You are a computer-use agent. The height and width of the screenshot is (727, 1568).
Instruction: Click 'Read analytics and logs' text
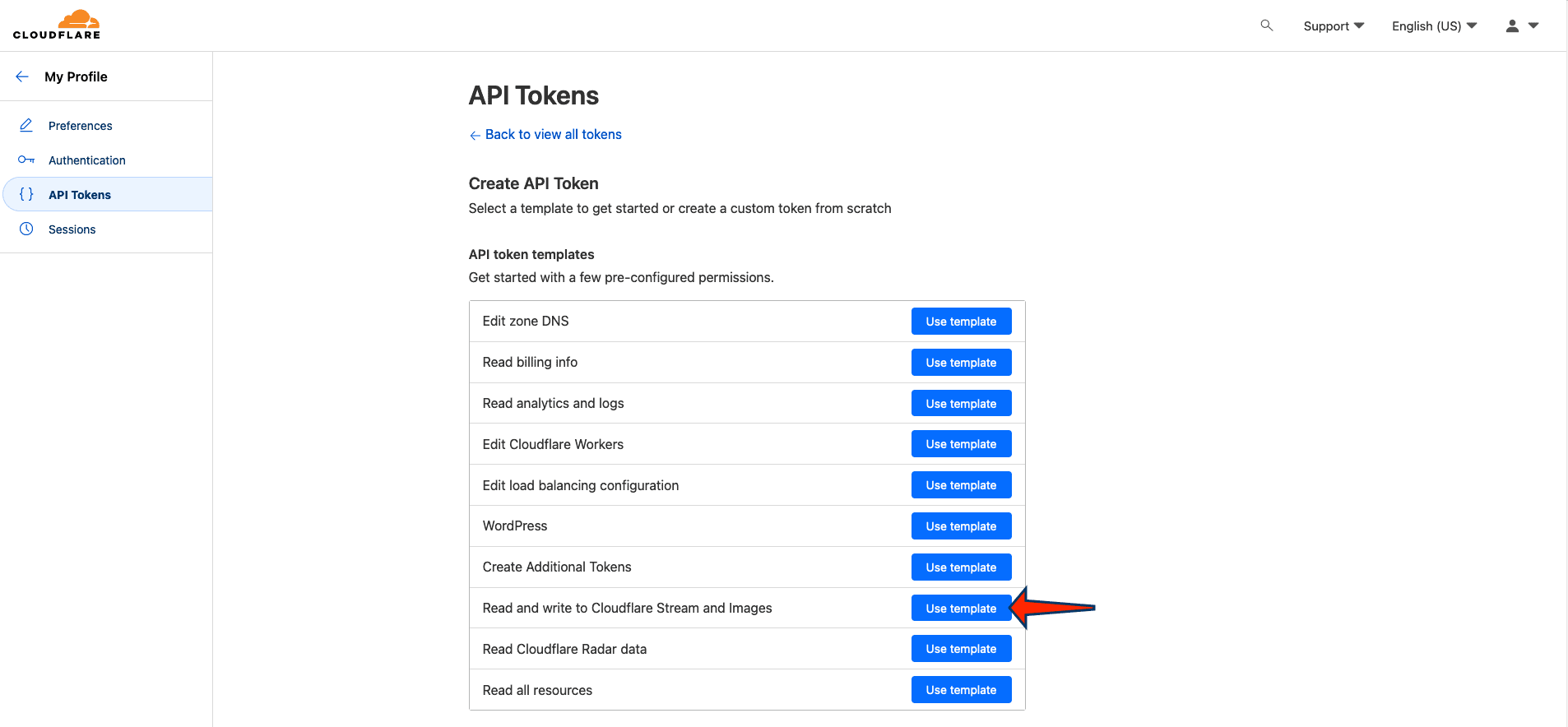click(x=553, y=403)
